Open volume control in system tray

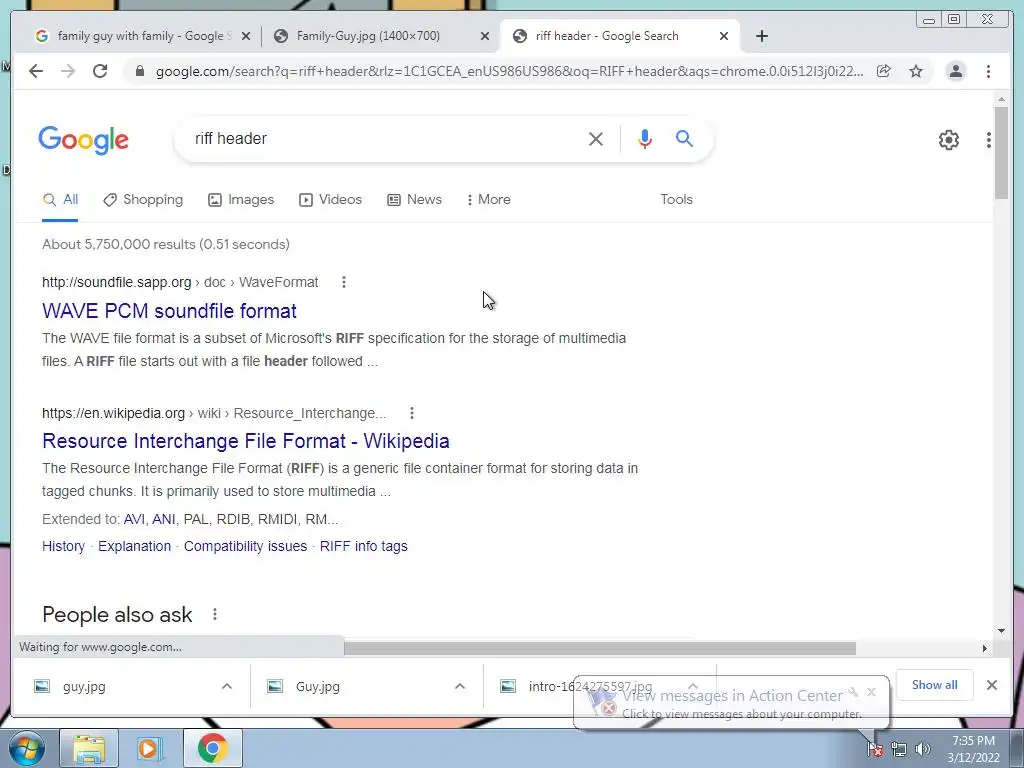922,749
